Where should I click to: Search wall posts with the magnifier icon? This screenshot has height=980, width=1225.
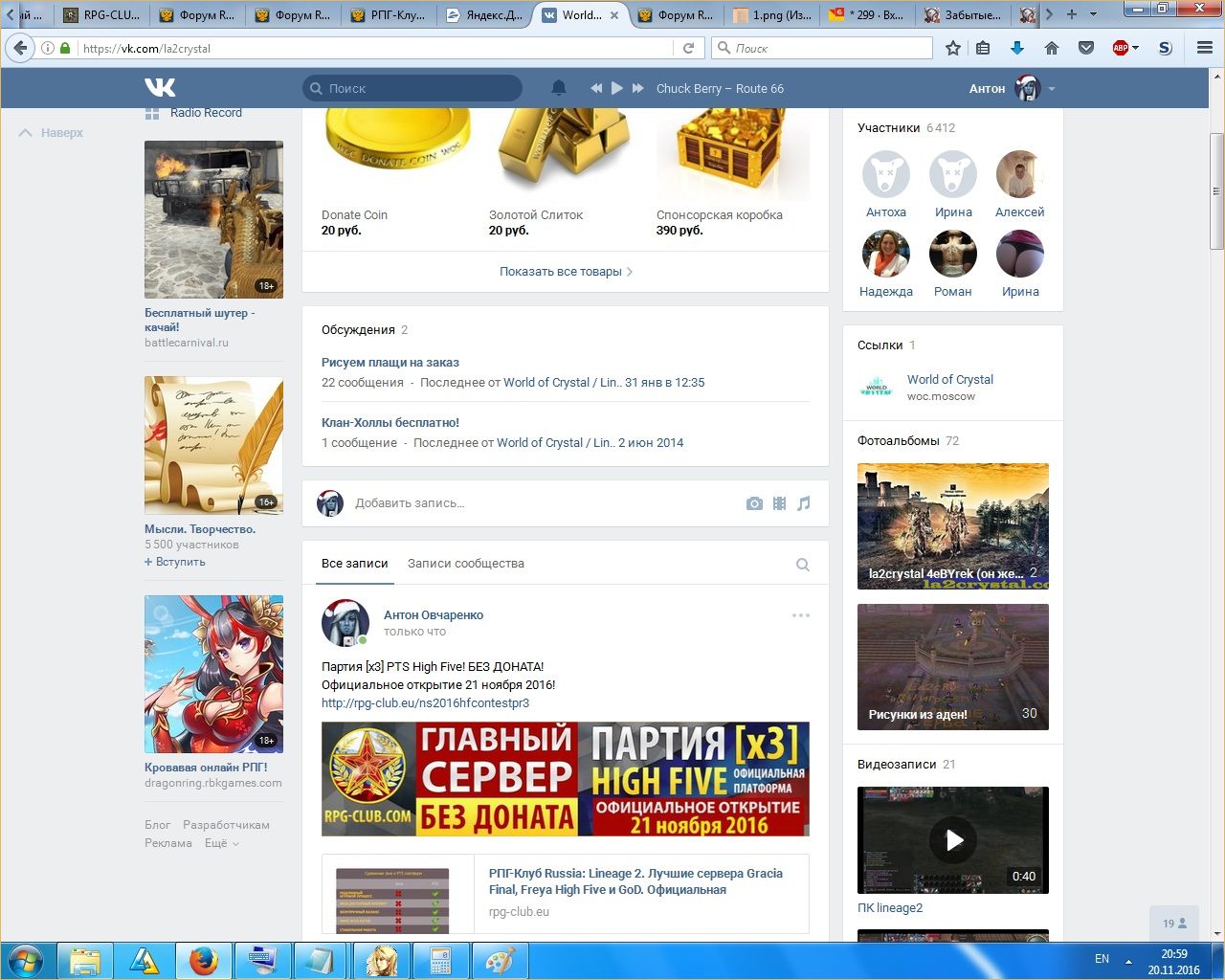pyautogui.click(x=803, y=565)
